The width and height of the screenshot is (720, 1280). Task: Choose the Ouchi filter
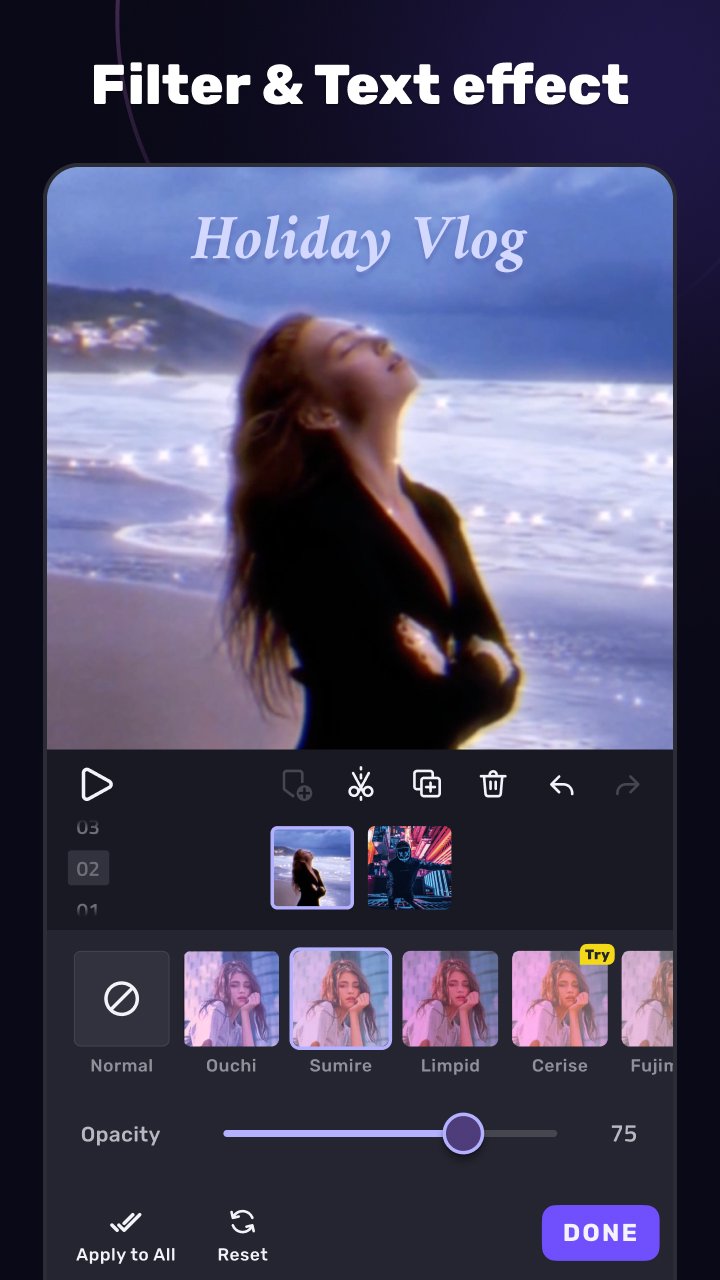pos(231,998)
